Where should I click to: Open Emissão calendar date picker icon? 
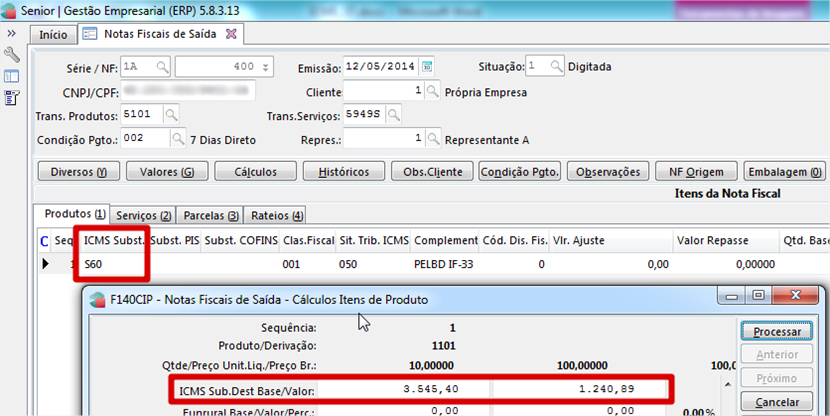tap(427, 67)
